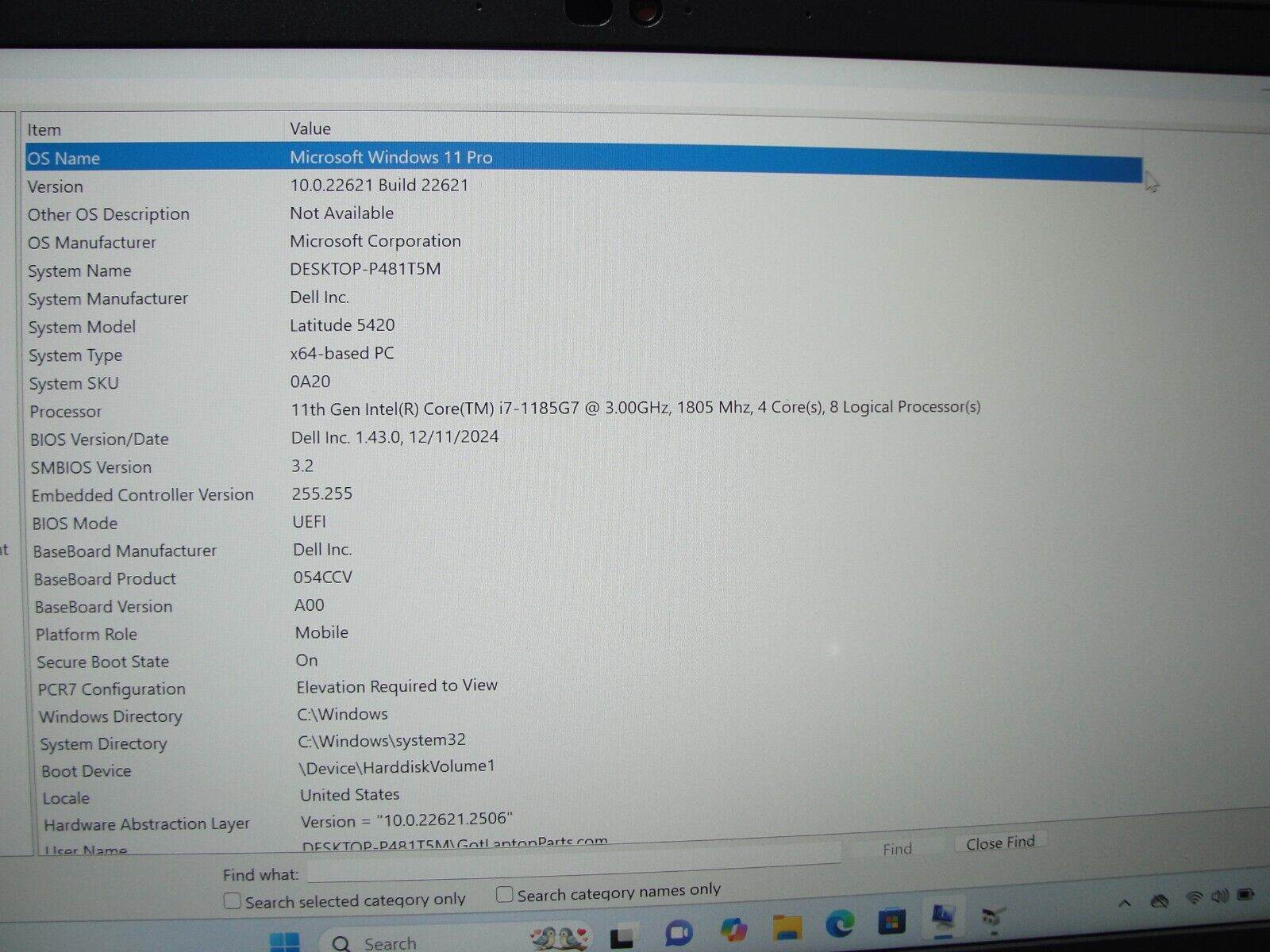Click the Close Find button

pos(1000,843)
